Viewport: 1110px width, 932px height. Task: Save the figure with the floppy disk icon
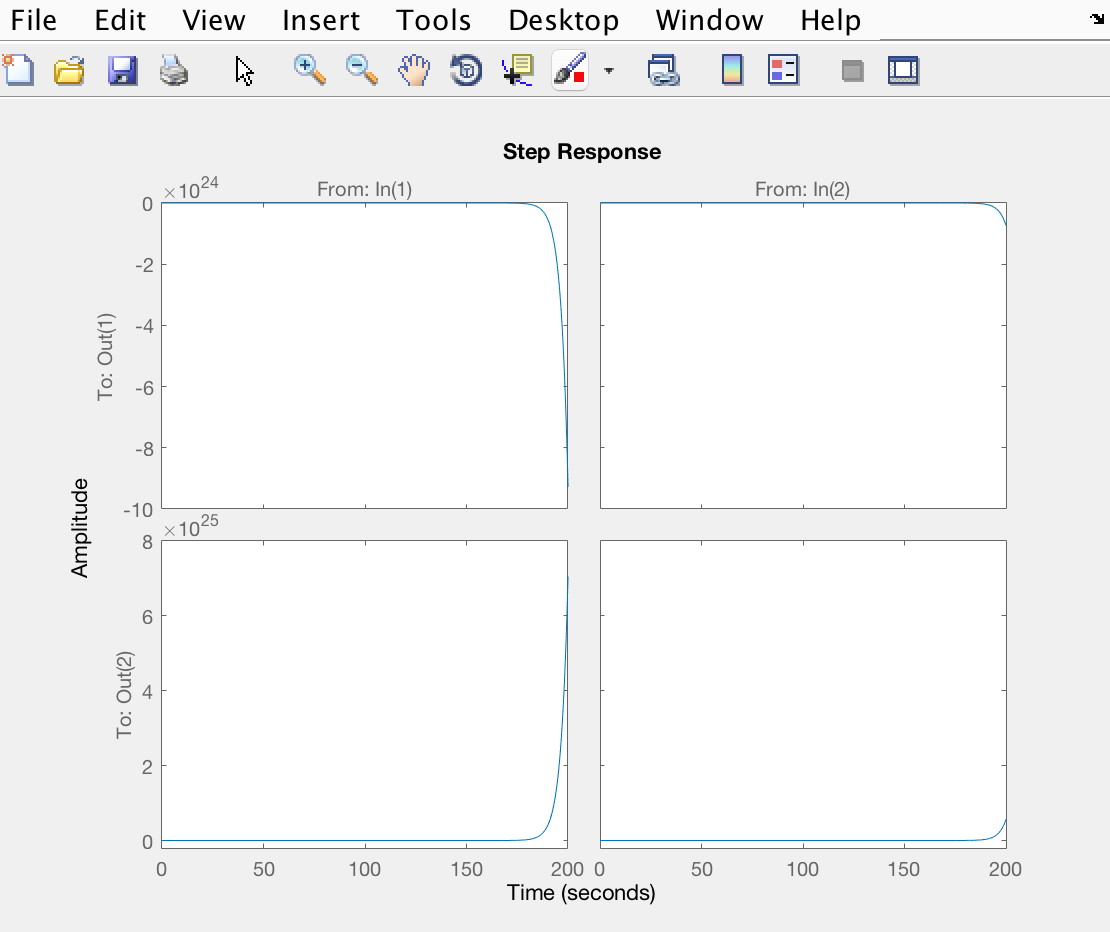(x=122, y=71)
